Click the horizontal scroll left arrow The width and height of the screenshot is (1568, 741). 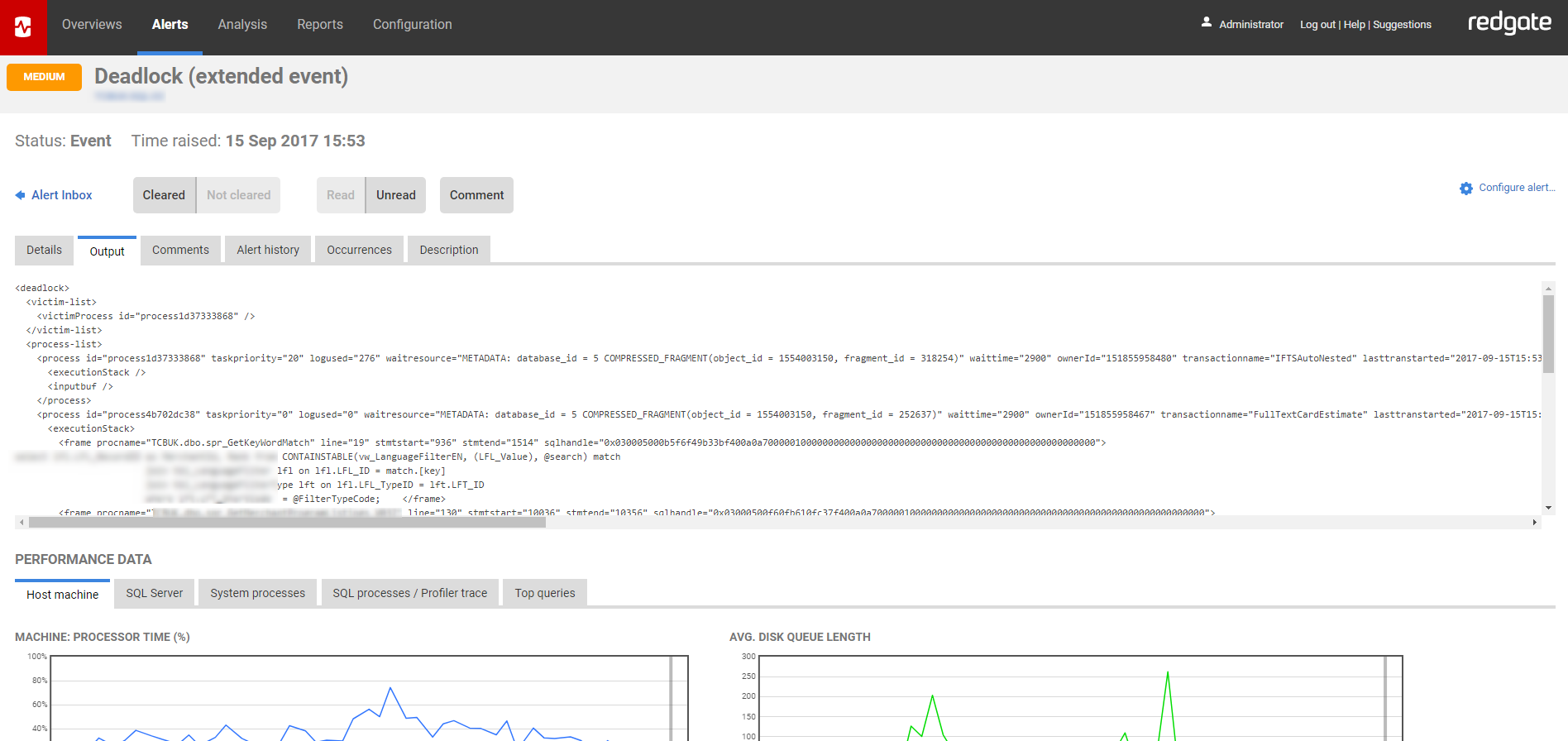[x=22, y=523]
